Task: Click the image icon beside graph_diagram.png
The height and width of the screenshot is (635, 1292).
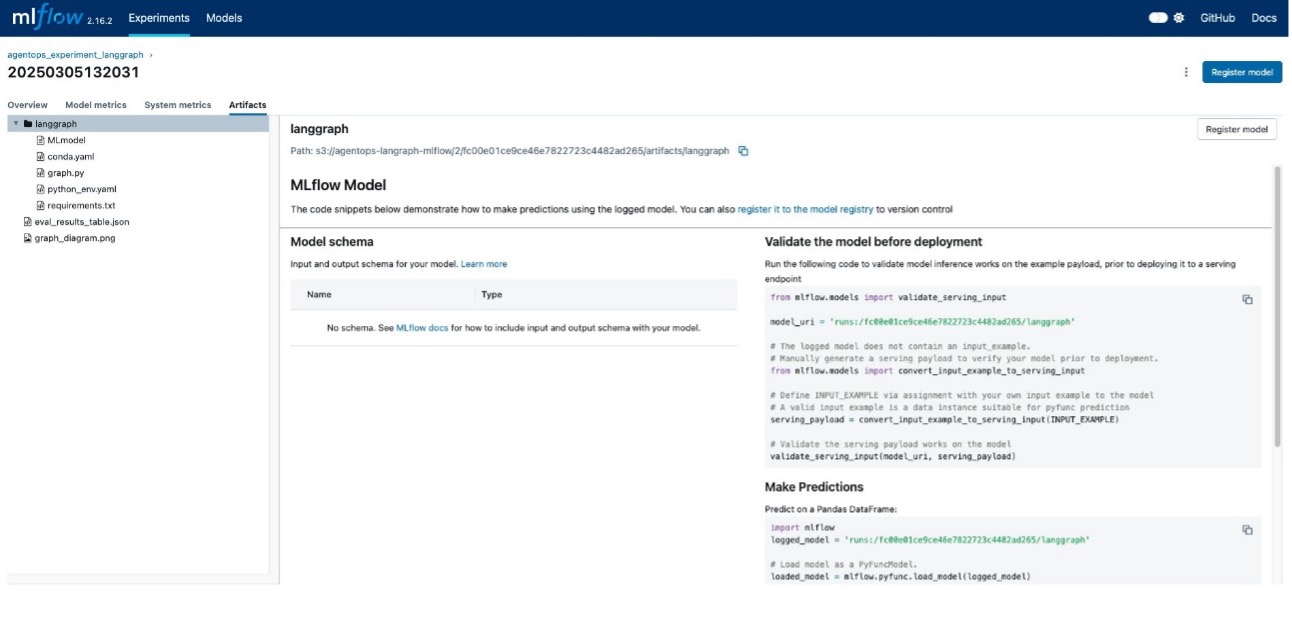Action: (x=27, y=238)
